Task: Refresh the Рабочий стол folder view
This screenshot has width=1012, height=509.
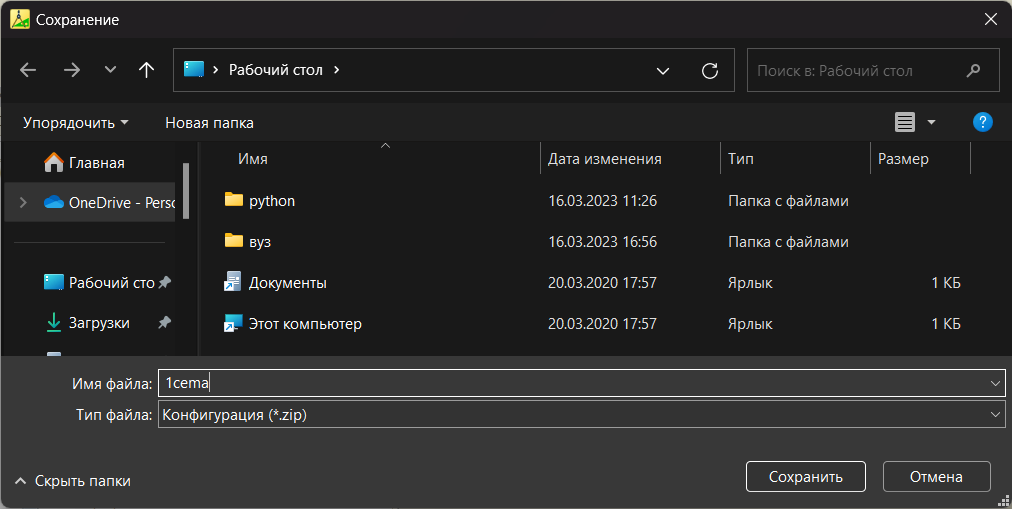Action: click(710, 70)
